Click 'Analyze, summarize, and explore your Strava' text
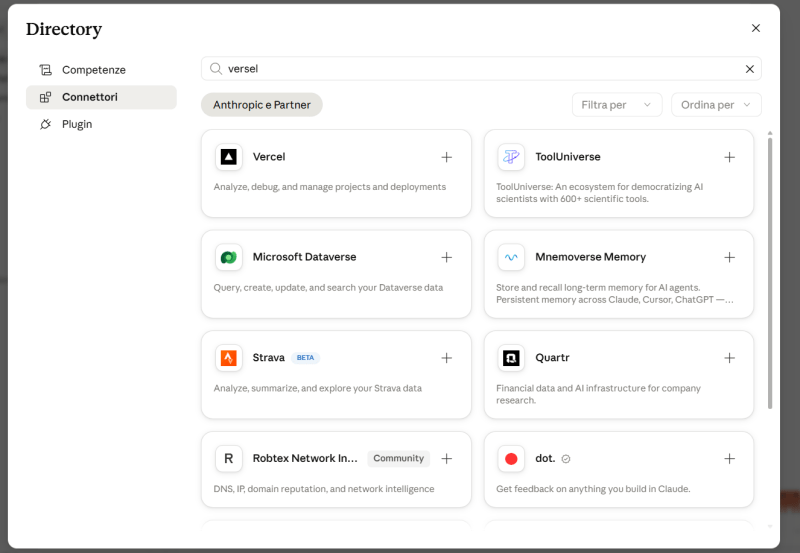Image resolution: width=800 pixels, height=553 pixels. pyautogui.click(x=317, y=388)
